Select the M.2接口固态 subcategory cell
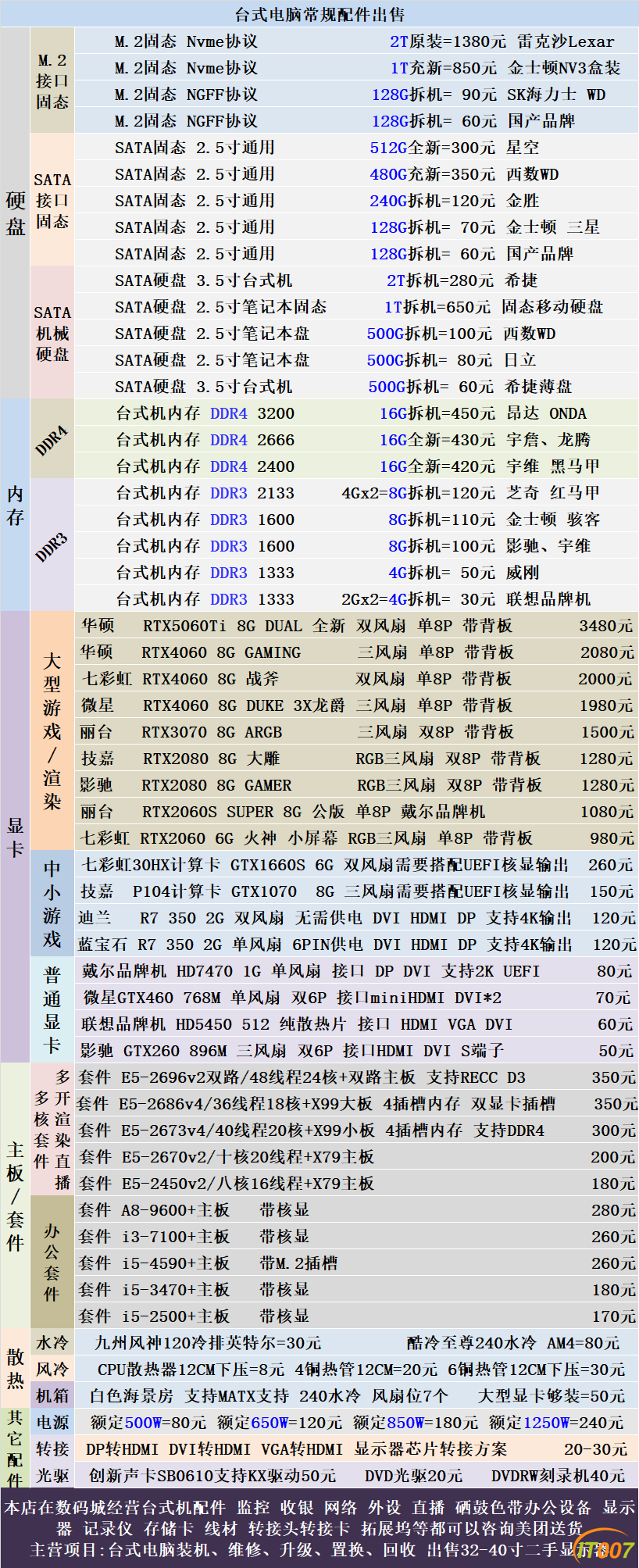The height and width of the screenshot is (1568, 639). pyautogui.click(x=52, y=81)
